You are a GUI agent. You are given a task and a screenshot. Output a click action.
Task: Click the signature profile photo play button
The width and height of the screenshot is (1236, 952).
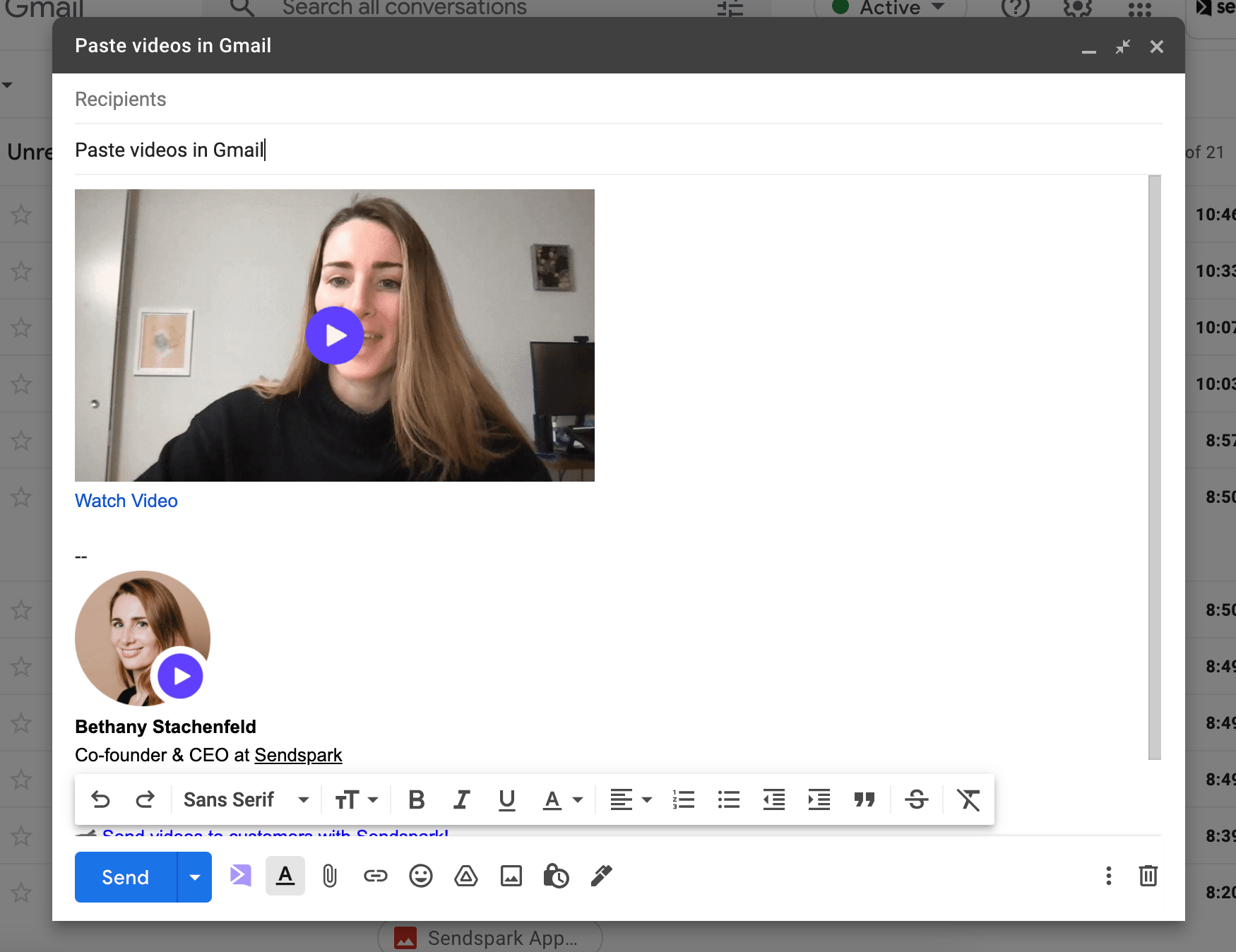coord(180,676)
